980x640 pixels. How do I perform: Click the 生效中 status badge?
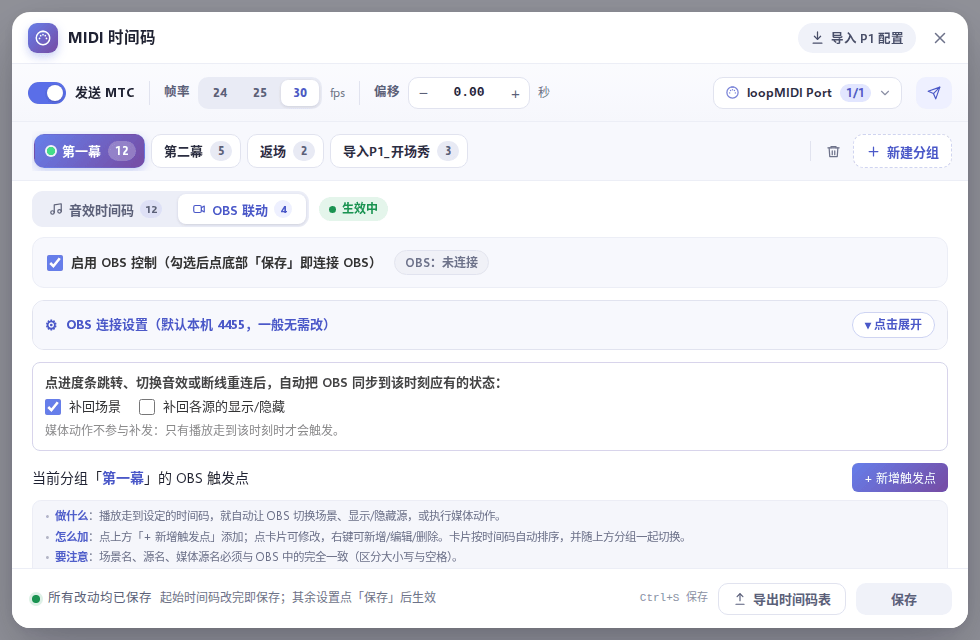[353, 209]
